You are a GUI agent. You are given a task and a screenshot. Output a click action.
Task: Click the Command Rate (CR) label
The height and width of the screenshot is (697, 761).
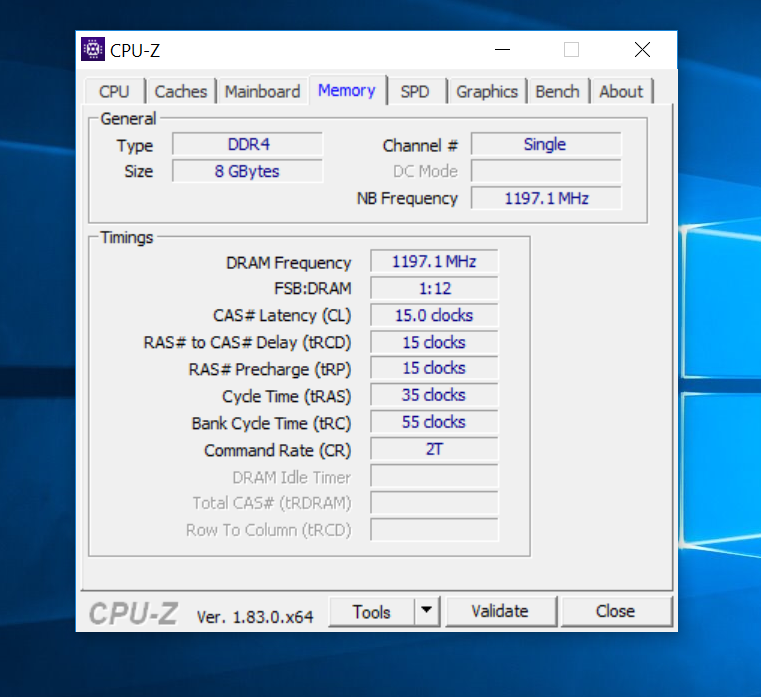(277, 451)
